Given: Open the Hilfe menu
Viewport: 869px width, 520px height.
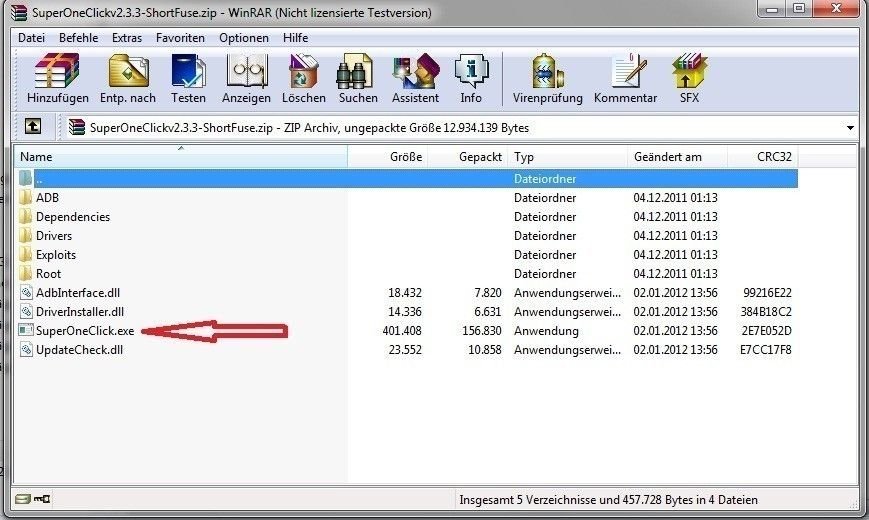Looking at the screenshot, I should 295,38.
